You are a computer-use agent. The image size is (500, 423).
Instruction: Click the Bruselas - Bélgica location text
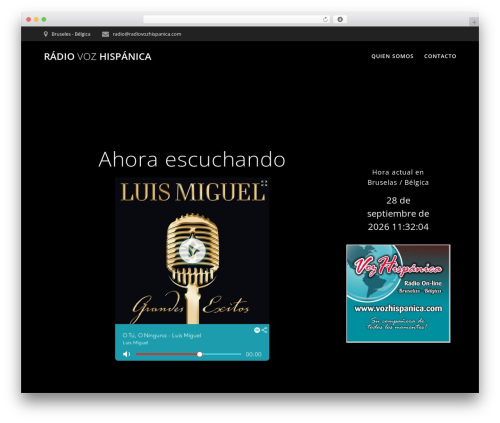pos(71,34)
